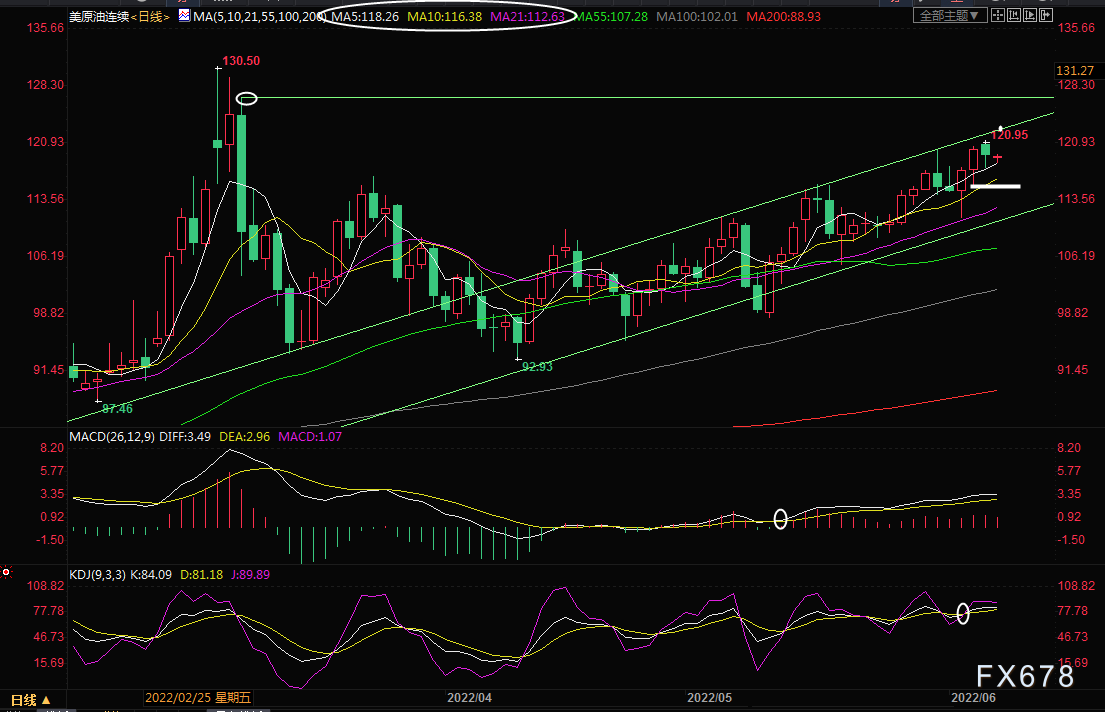Click the D:81.18 value
1105x712 pixels.
(202, 575)
